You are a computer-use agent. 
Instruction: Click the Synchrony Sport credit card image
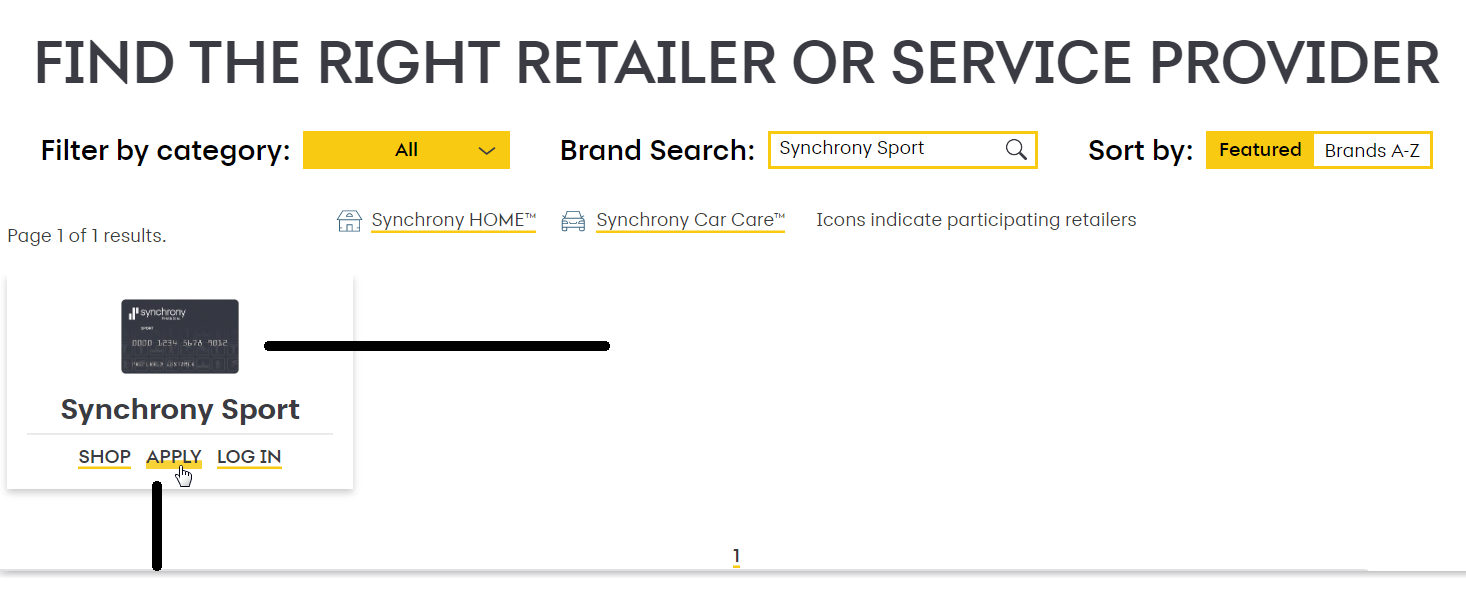tap(180, 337)
